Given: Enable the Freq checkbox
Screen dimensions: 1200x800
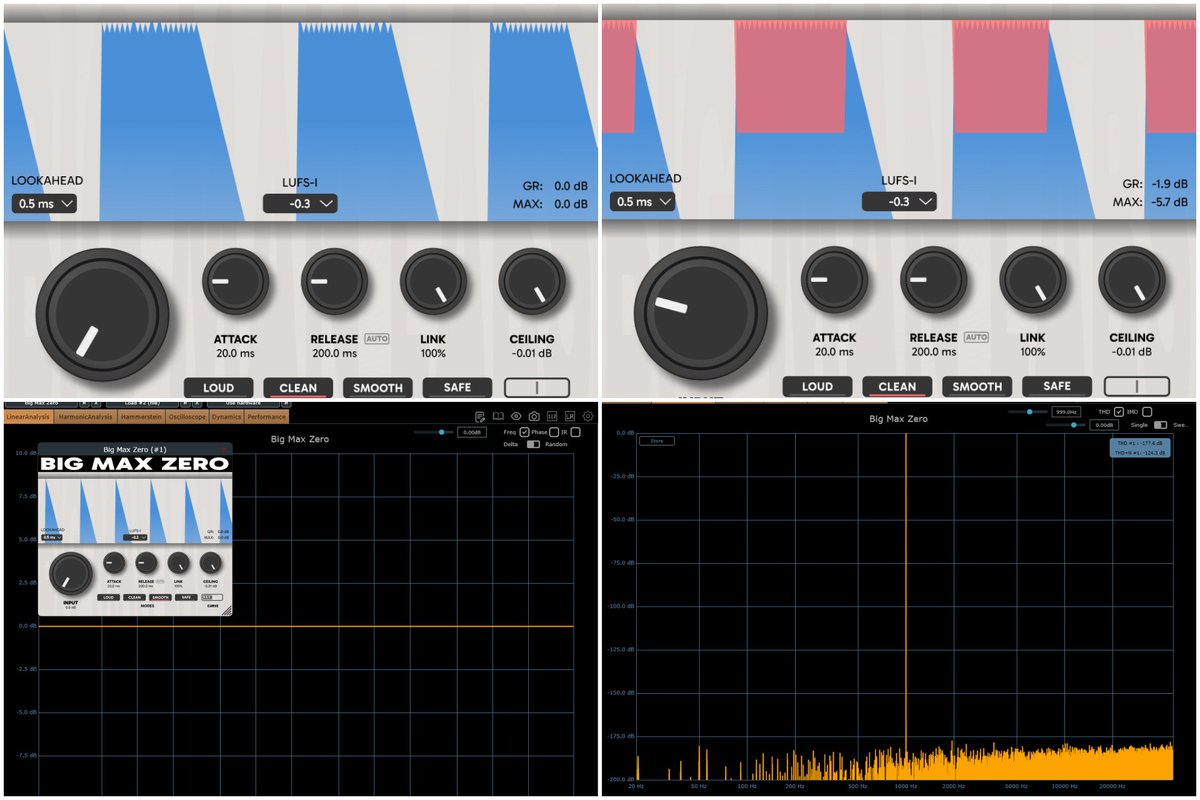Looking at the screenshot, I should coord(525,432).
